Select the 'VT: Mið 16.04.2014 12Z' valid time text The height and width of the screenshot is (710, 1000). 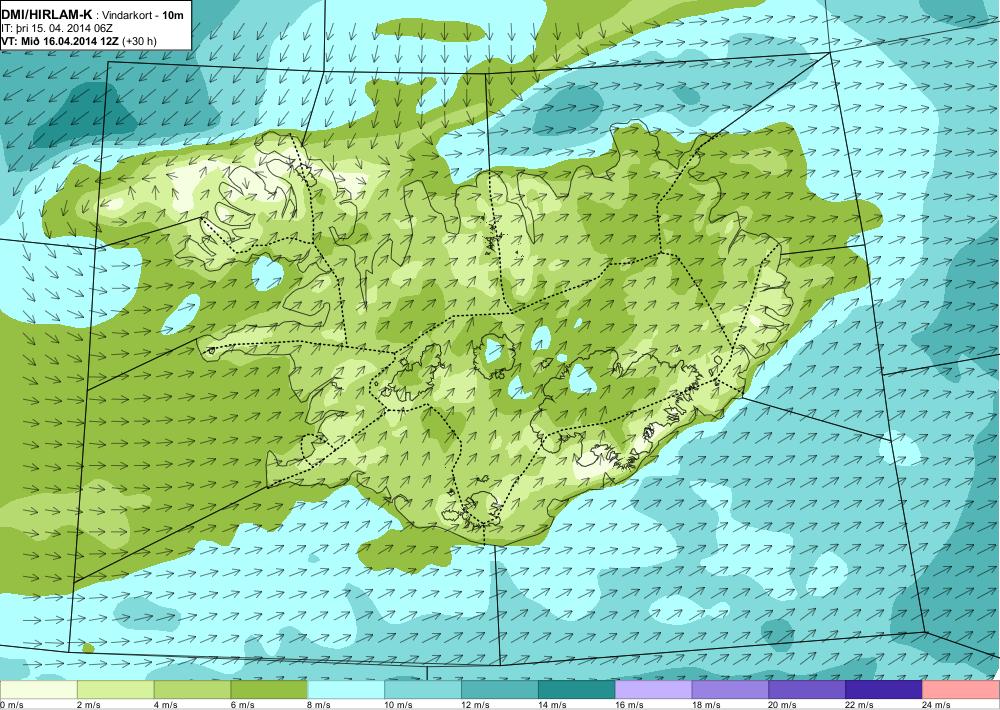(61, 41)
